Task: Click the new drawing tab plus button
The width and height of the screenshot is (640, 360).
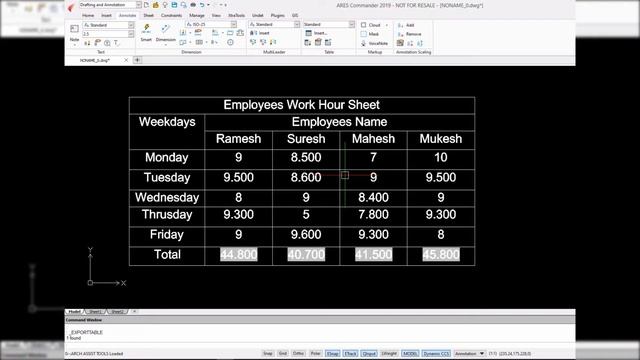Action: point(138,60)
